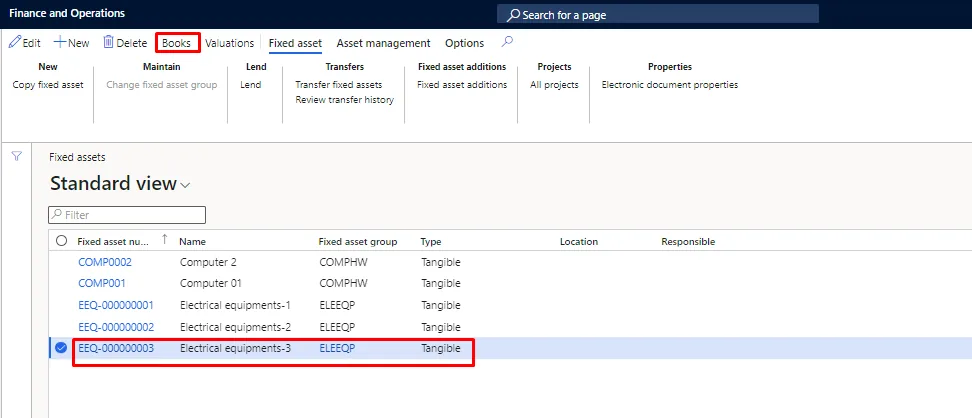Click the Type column header
Viewport: 972px width, 418px height.
coord(431,242)
